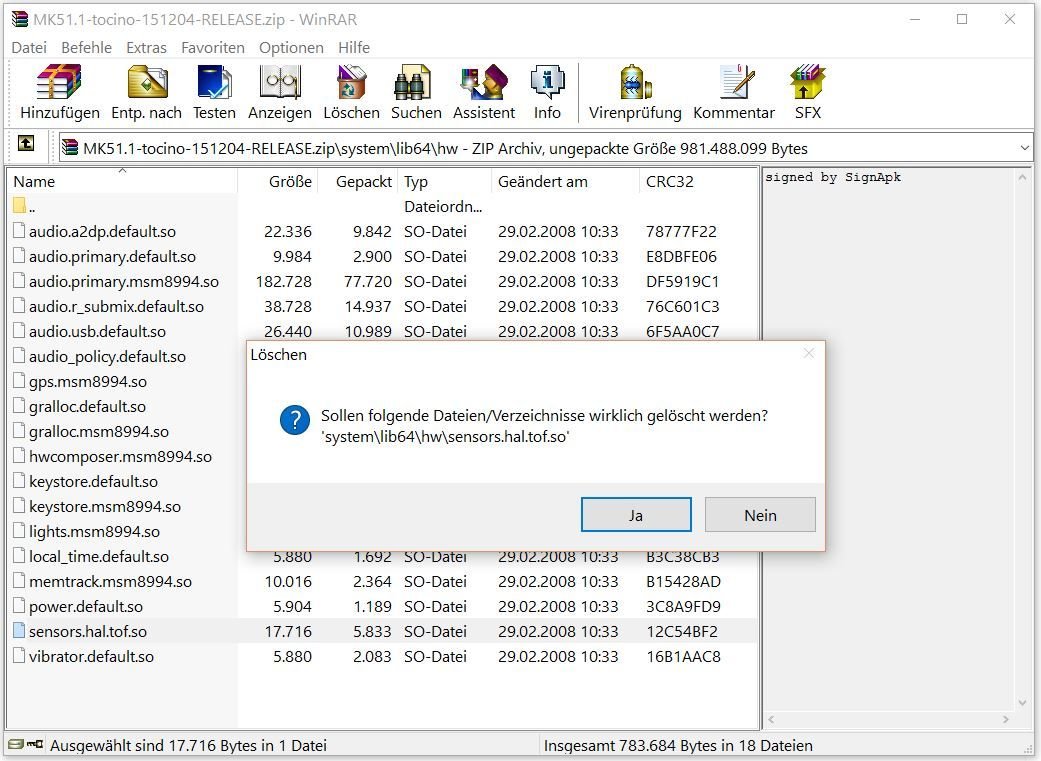The height and width of the screenshot is (761, 1041).
Task: Select the file audio.r_submix.default.so
Action: 116,307
